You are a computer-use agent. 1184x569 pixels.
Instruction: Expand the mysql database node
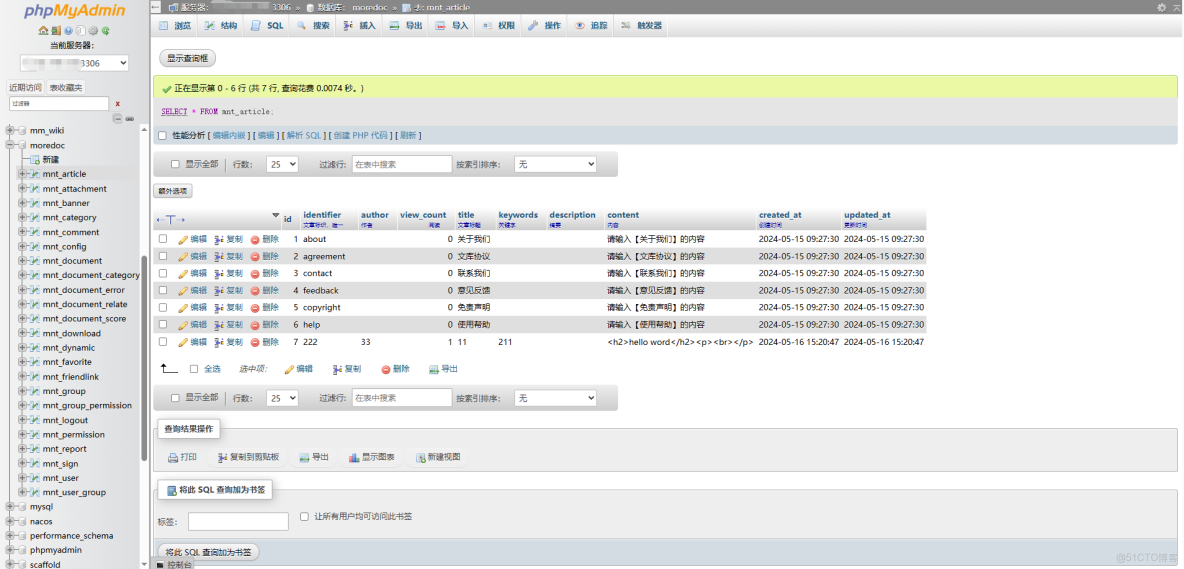10,506
